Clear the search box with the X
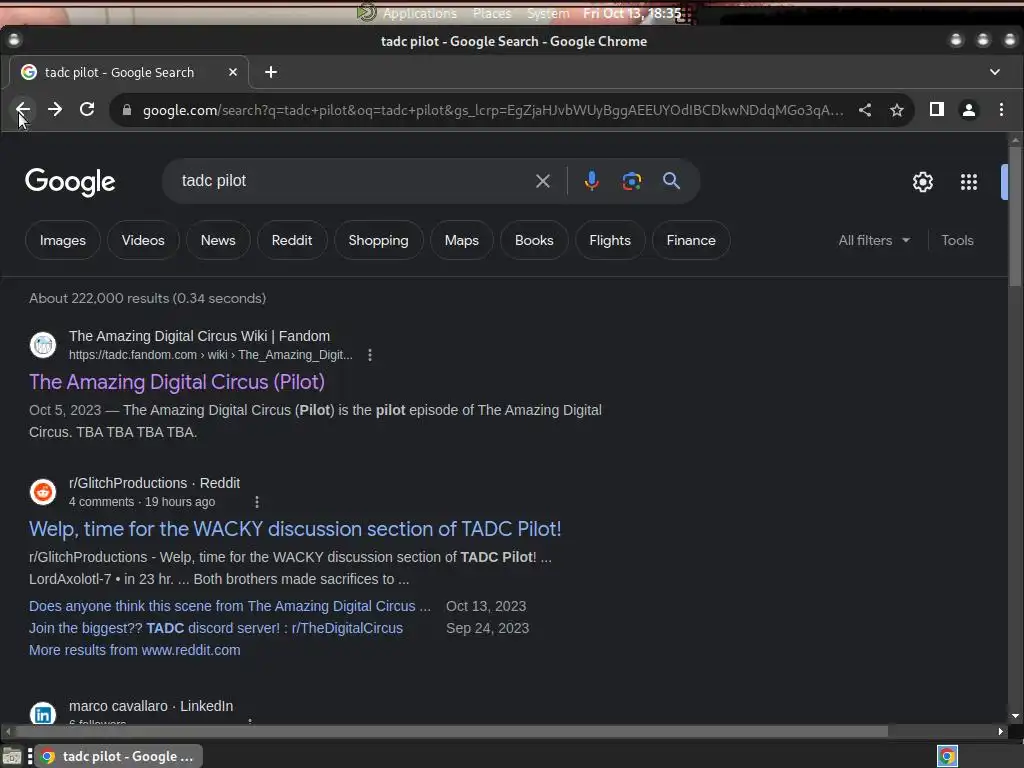This screenshot has height=768, width=1024. coord(543,181)
